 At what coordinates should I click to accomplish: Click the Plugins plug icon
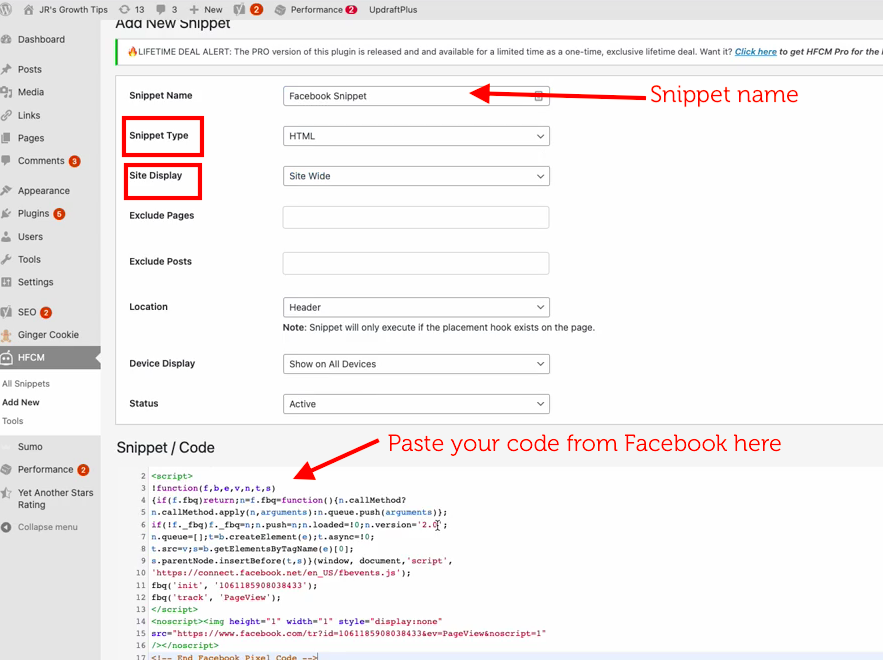(x=6, y=213)
